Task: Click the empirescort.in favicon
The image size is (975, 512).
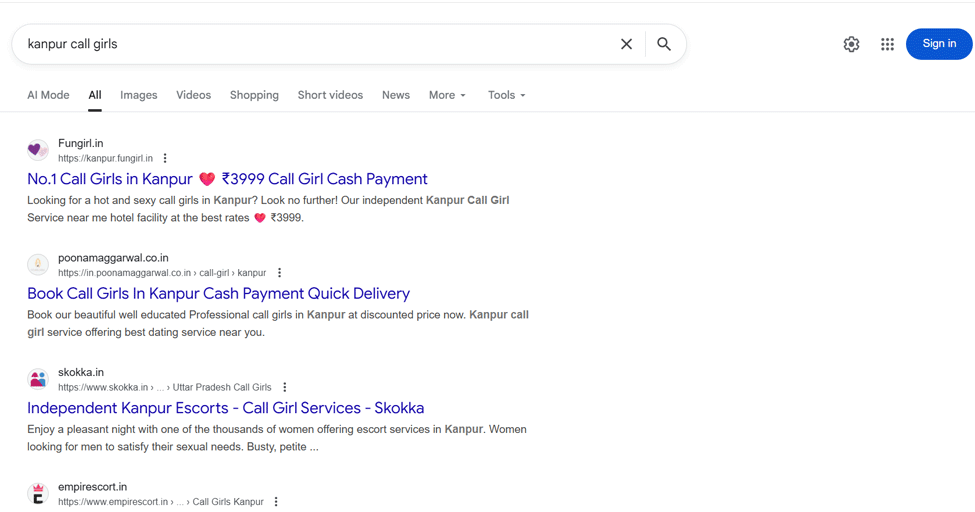Action: point(38,493)
